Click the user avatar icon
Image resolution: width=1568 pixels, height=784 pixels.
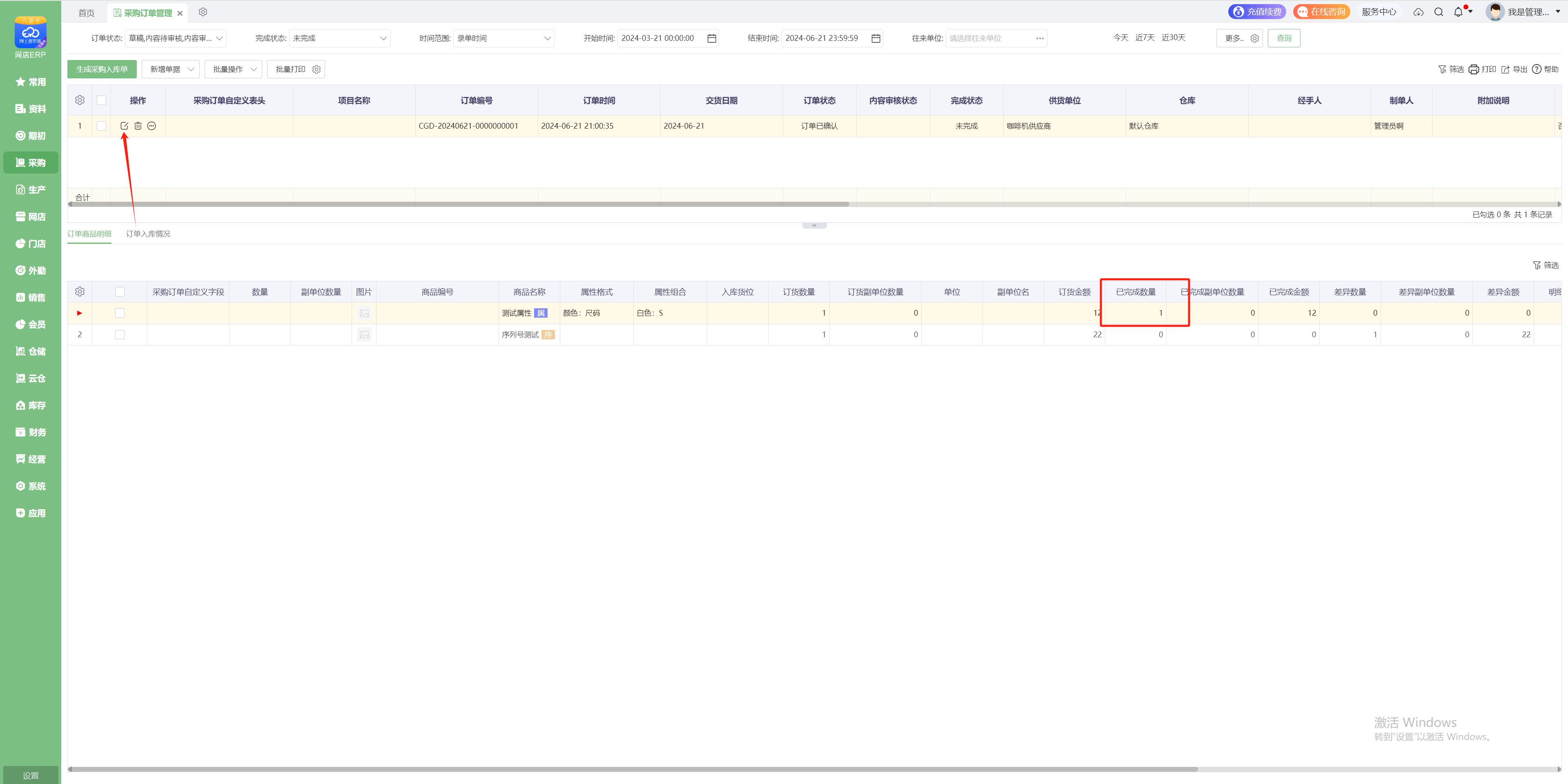[x=1495, y=11]
